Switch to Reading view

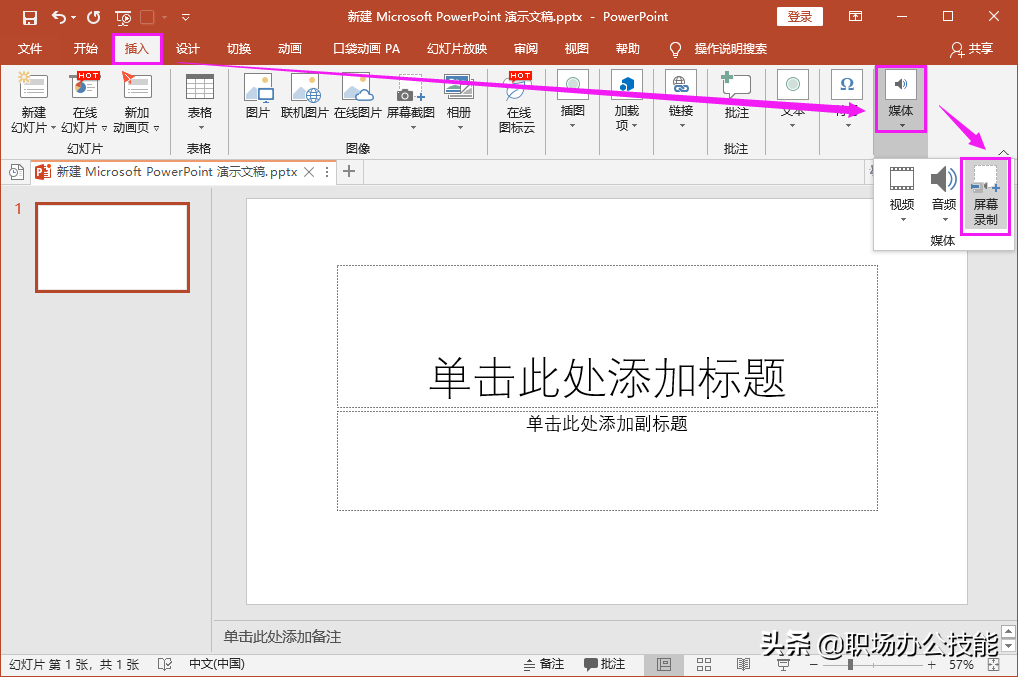pyautogui.click(x=743, y=665)
